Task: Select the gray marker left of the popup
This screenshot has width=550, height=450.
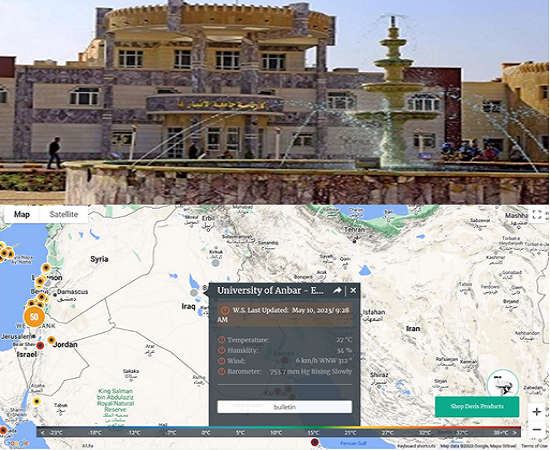Action: pos(194,293)
